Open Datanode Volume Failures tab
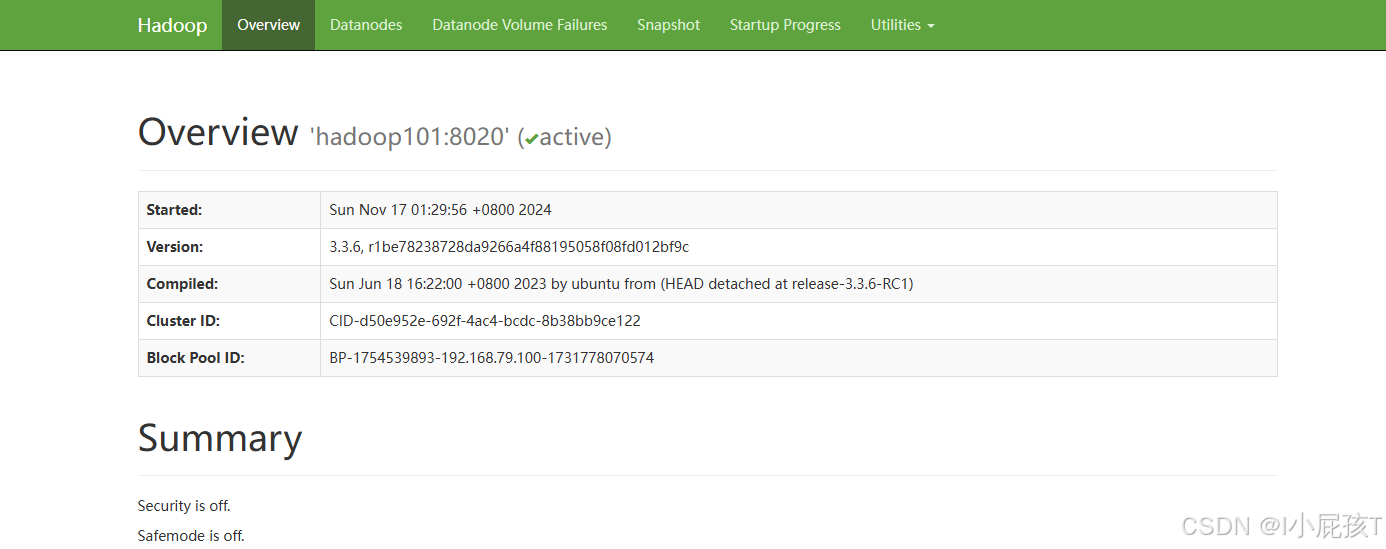1386x549 pixels. (x=520, y=25)
